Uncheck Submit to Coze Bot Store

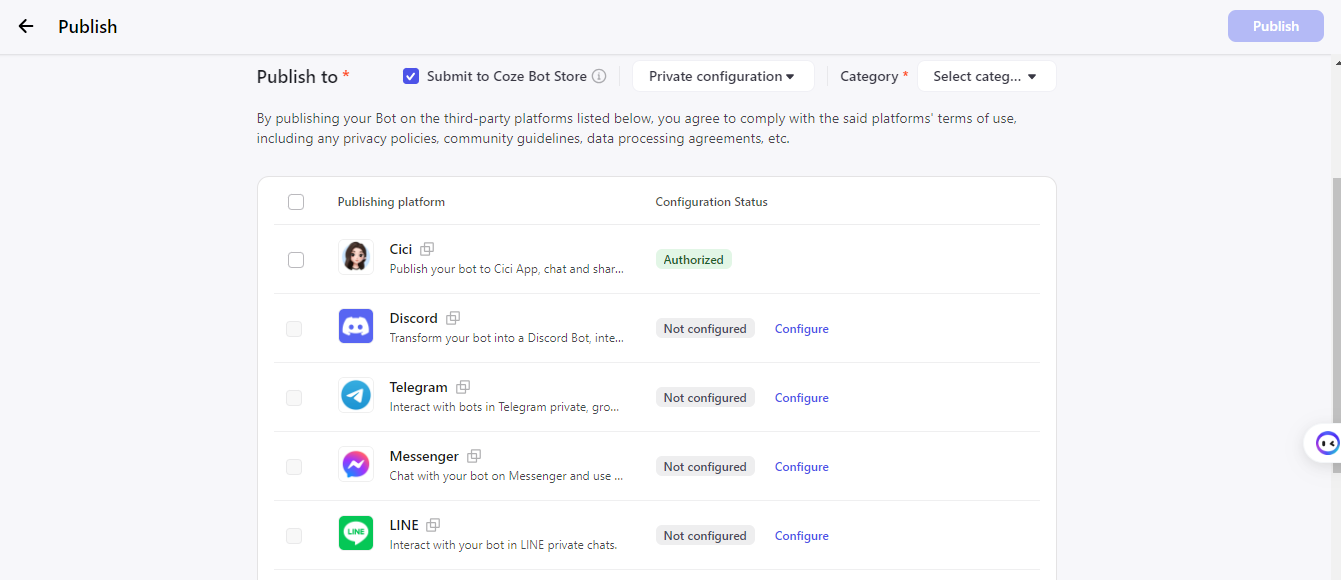pyautogui.click(x=411, y=76)
